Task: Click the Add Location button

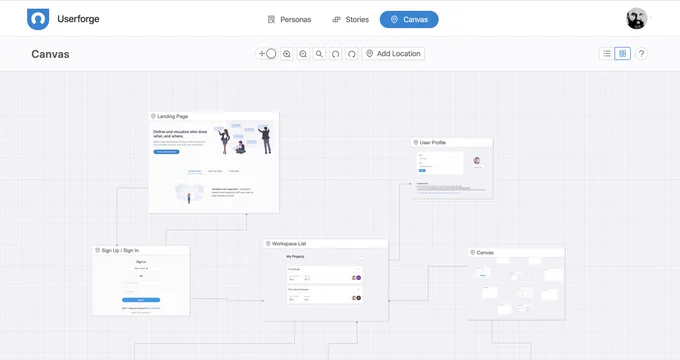Action: tap(393, 54)
